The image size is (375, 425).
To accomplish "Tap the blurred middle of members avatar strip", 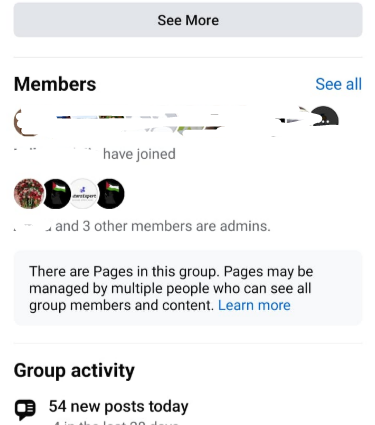I will click(x=173, y=123).
